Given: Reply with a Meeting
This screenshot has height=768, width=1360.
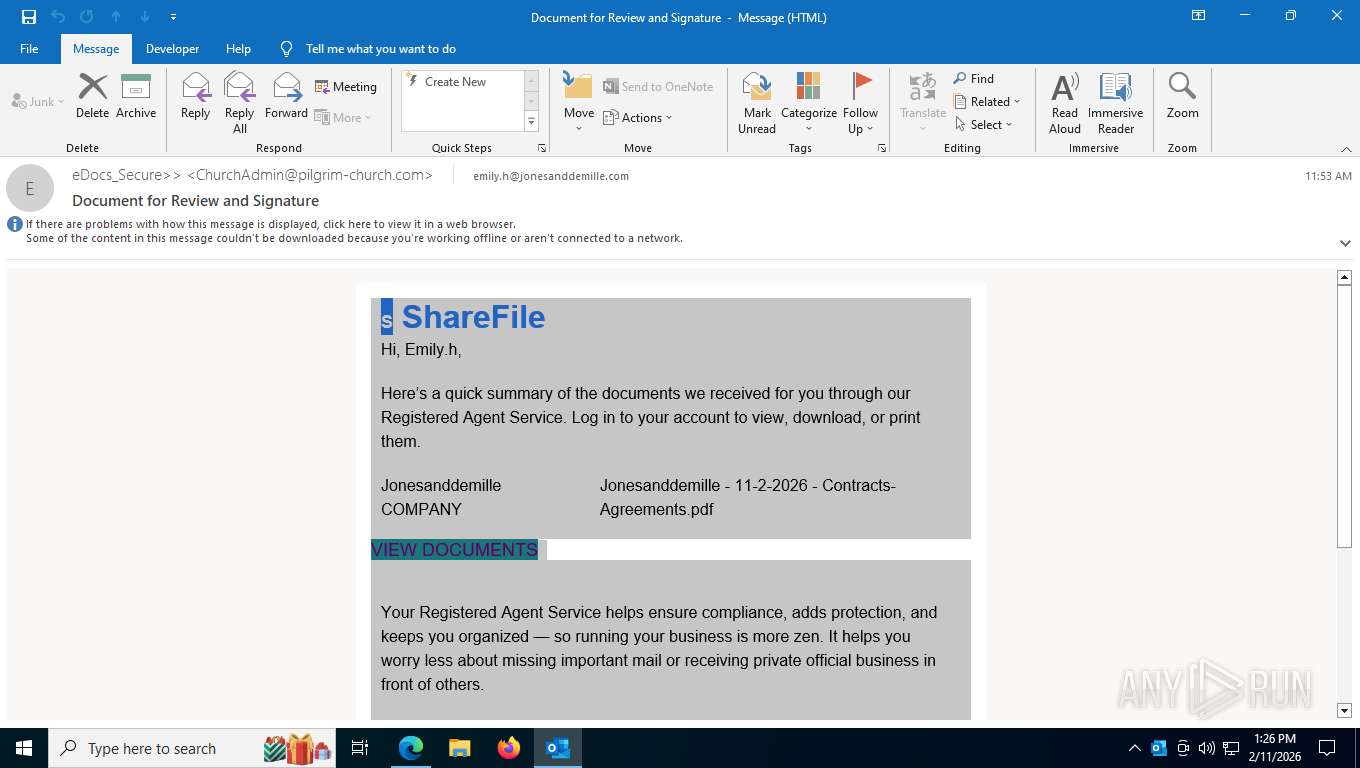Looking at the screenshot, I should [346, 87].
